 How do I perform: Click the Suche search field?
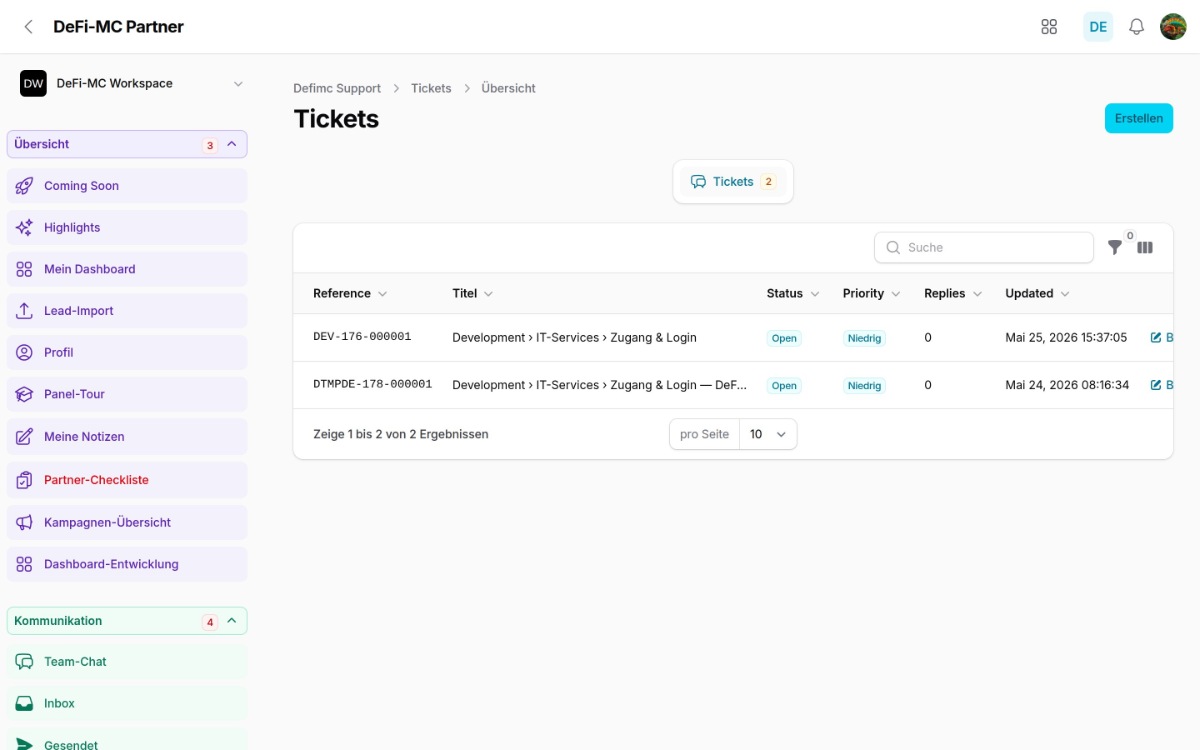(x=984, y=247)
